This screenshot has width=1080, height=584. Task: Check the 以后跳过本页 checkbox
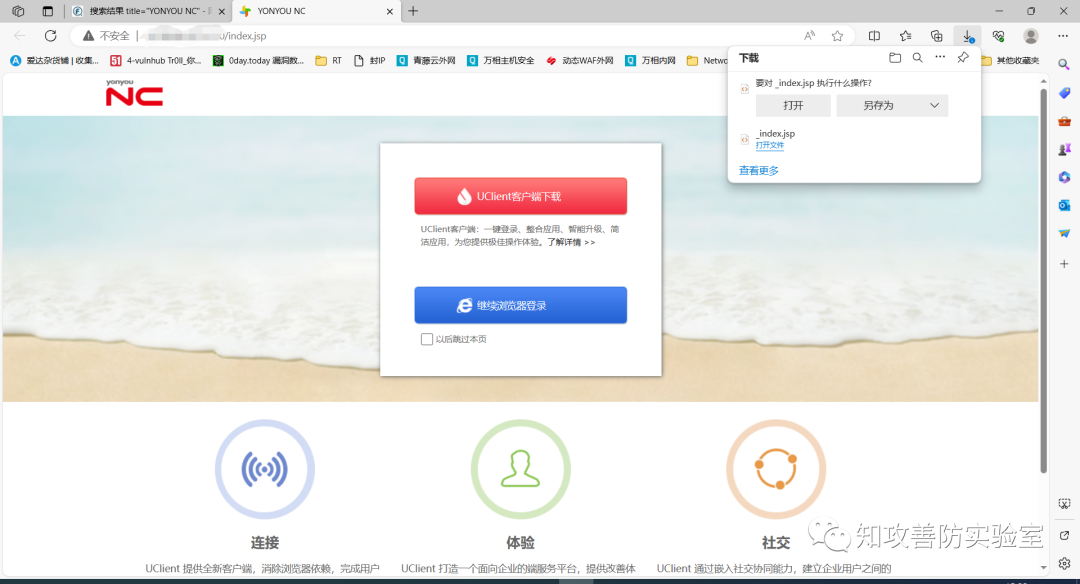coord(427,339)
